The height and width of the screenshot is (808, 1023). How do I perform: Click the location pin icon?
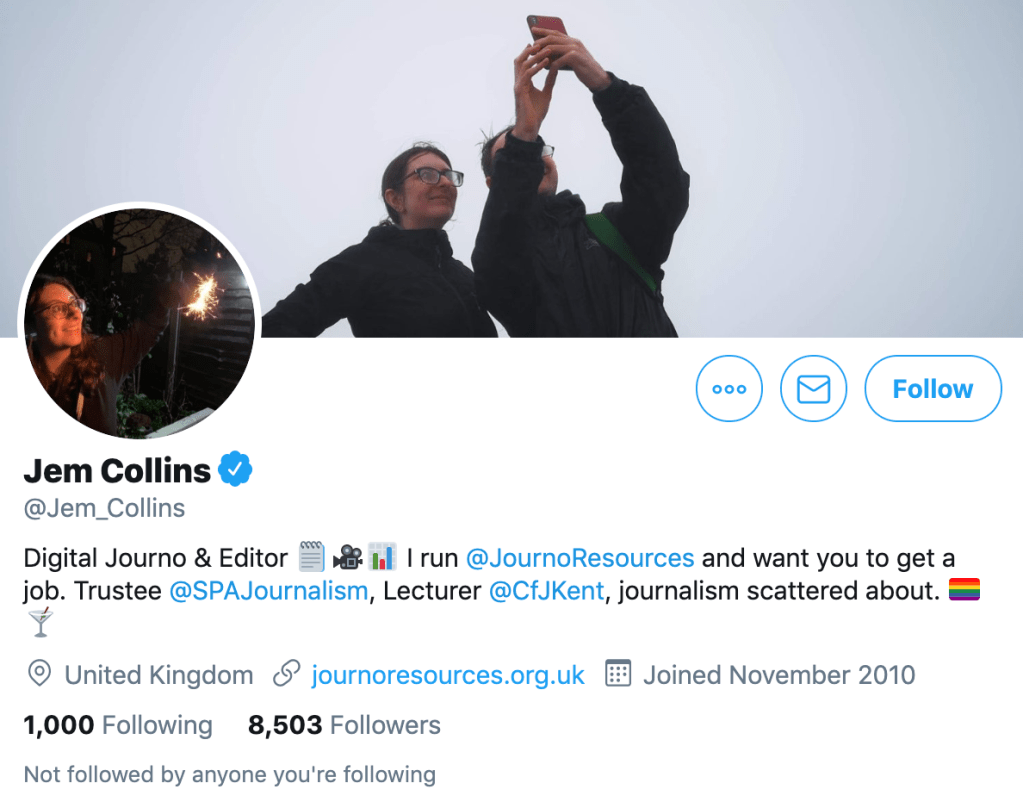[39, 675]
